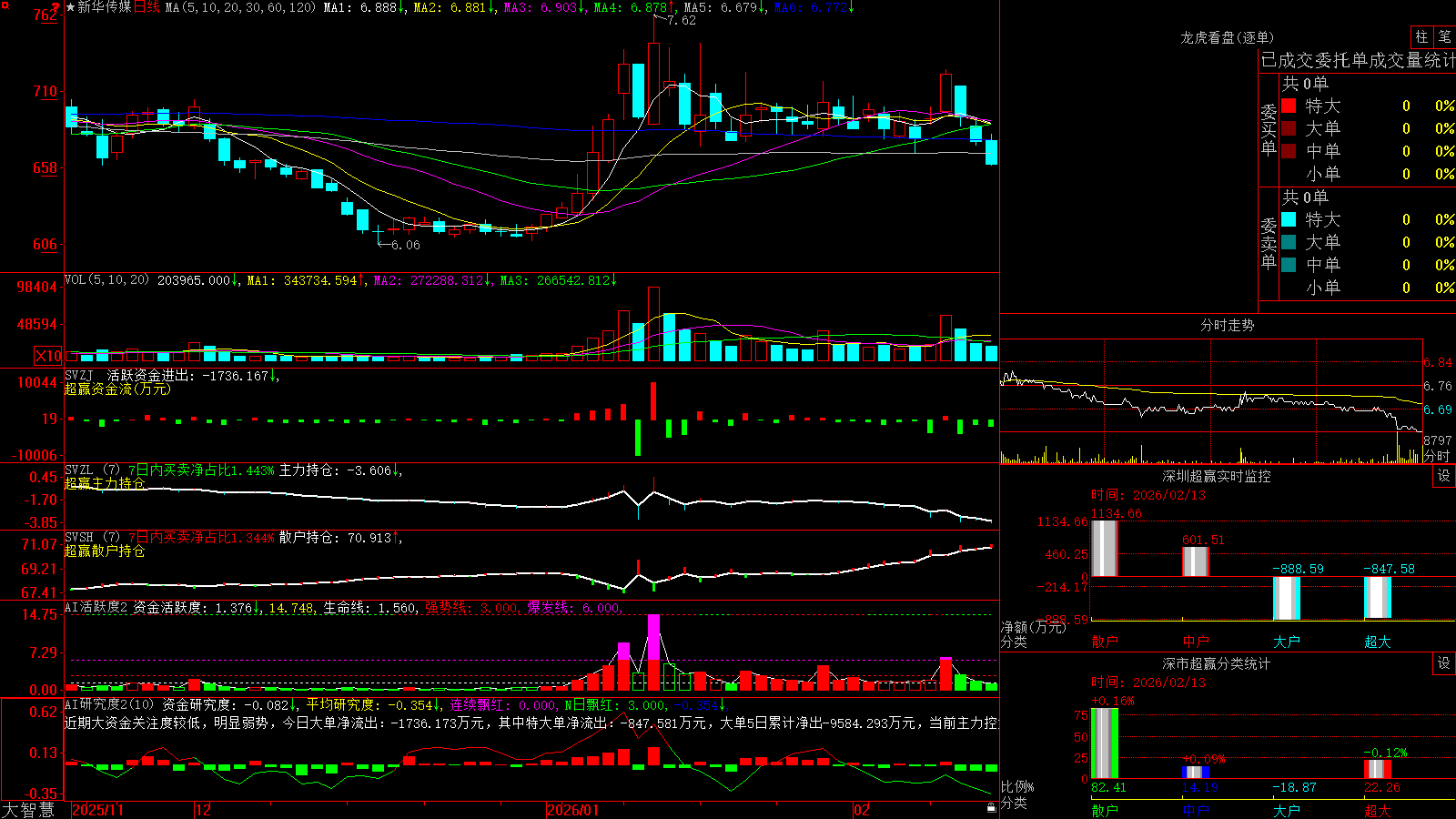Click the VOL(5,10,20) indicator label
1456x819 pixels.
click(x=106, y=280)
